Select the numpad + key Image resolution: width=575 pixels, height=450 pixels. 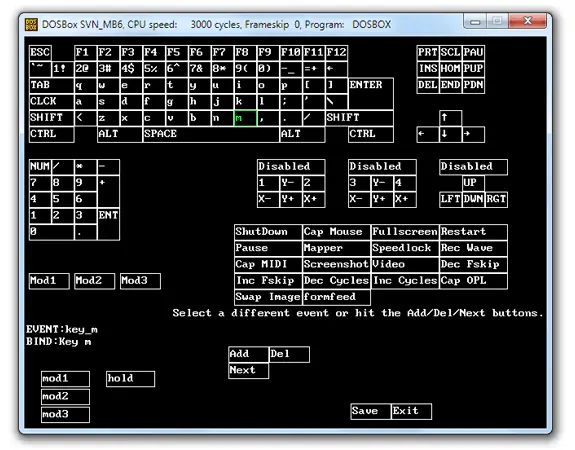(108, 191)
